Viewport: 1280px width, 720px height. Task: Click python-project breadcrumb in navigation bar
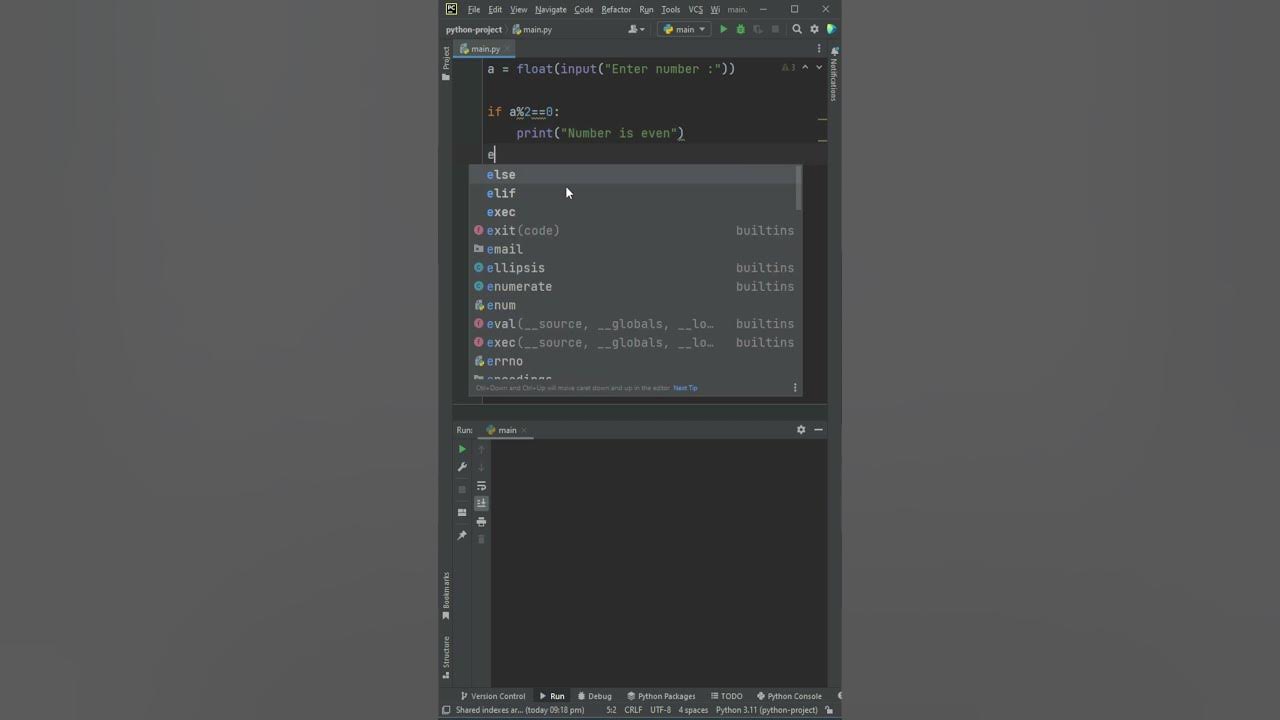(474, 29)
